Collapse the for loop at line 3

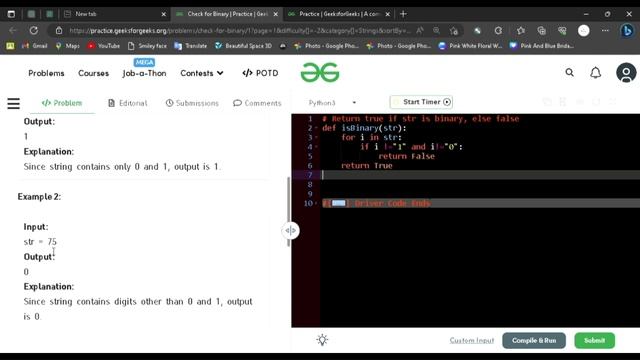316,138
